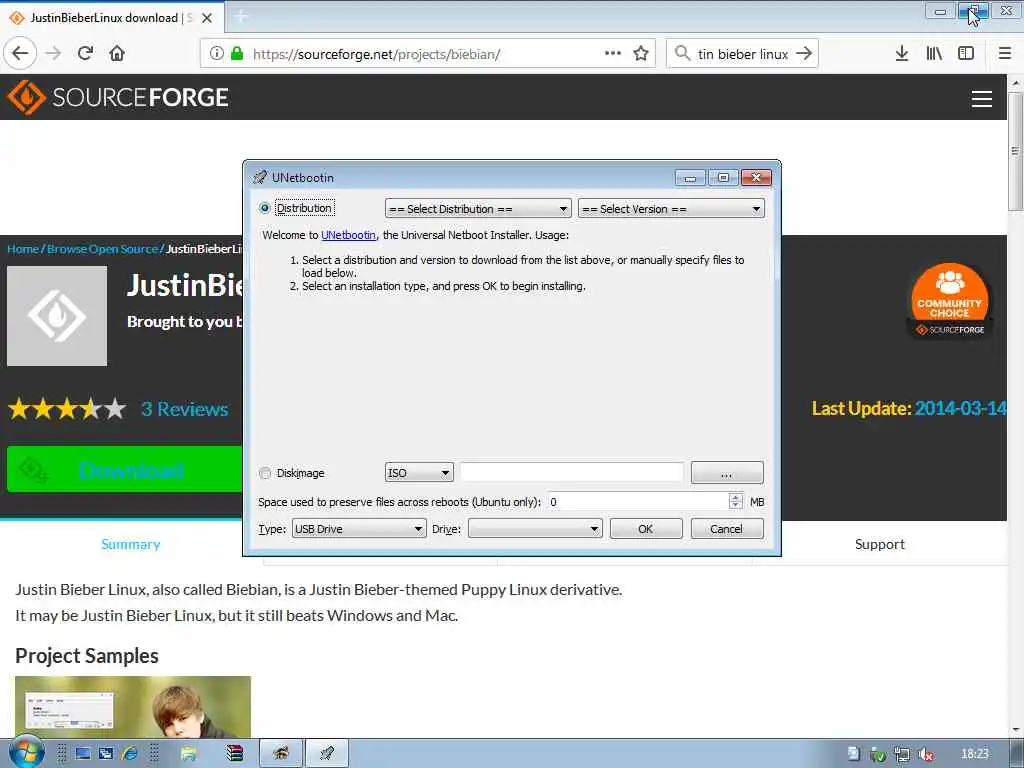Open SourceForge site hamburger menu
Viewport: 1024px width, 768px height.
pyautogui.click(x=982, y=99)
